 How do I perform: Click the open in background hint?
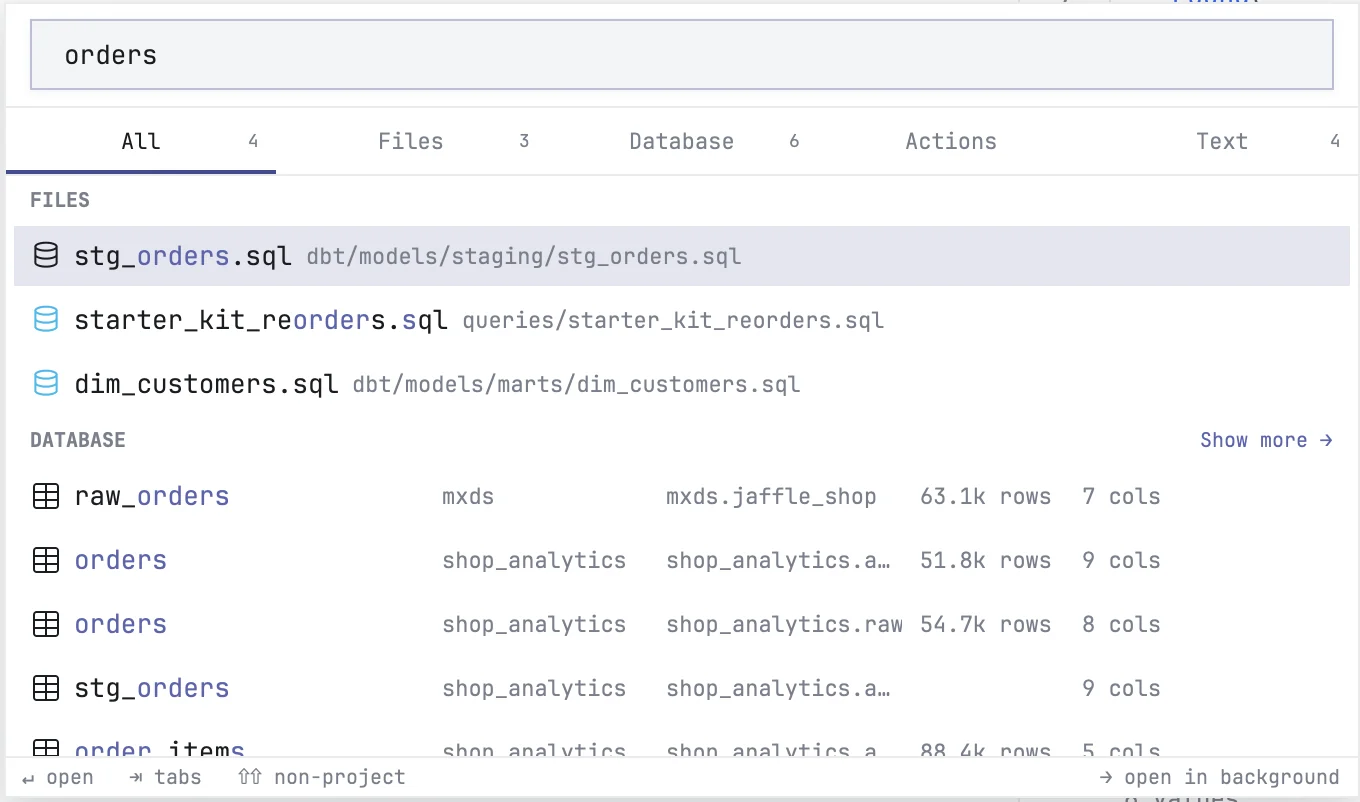coord(1219,777)
